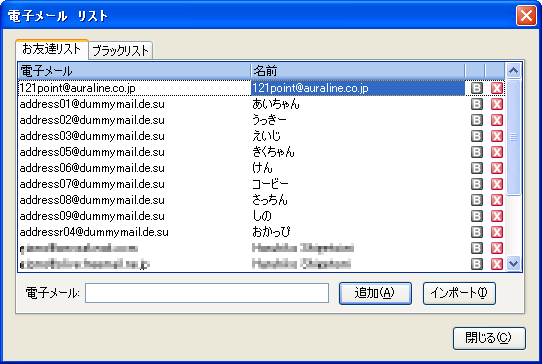Click the scrollbar down arrow
Viewport: 542px width, 364px height.
coord(513,264)
